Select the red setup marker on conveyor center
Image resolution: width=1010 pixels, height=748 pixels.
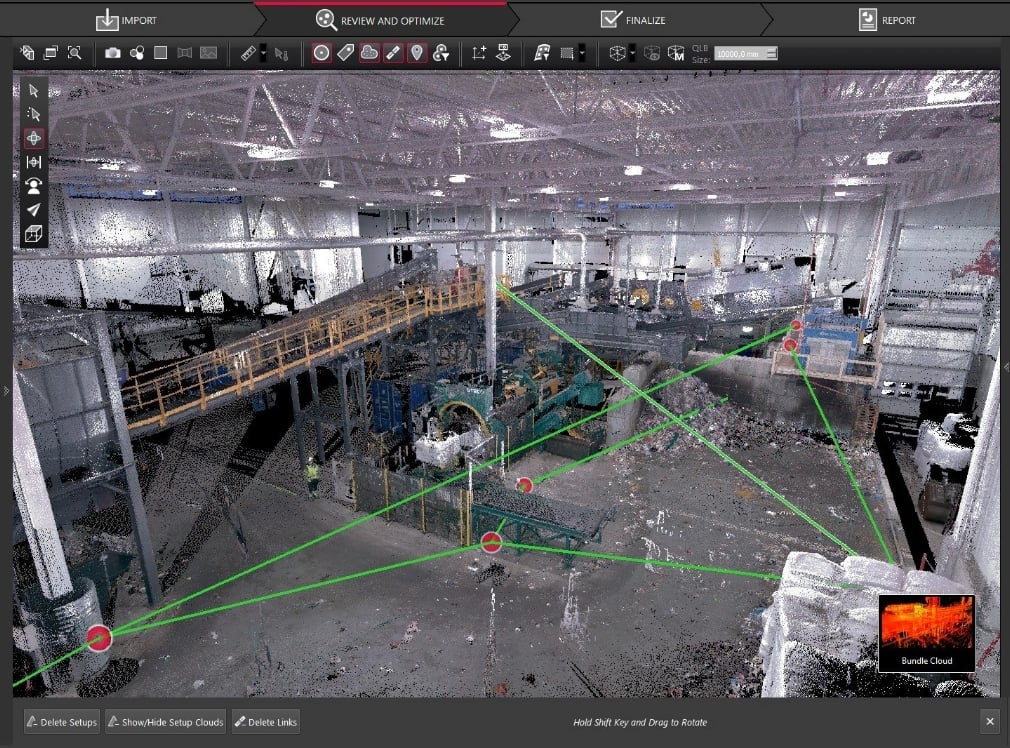491,542
